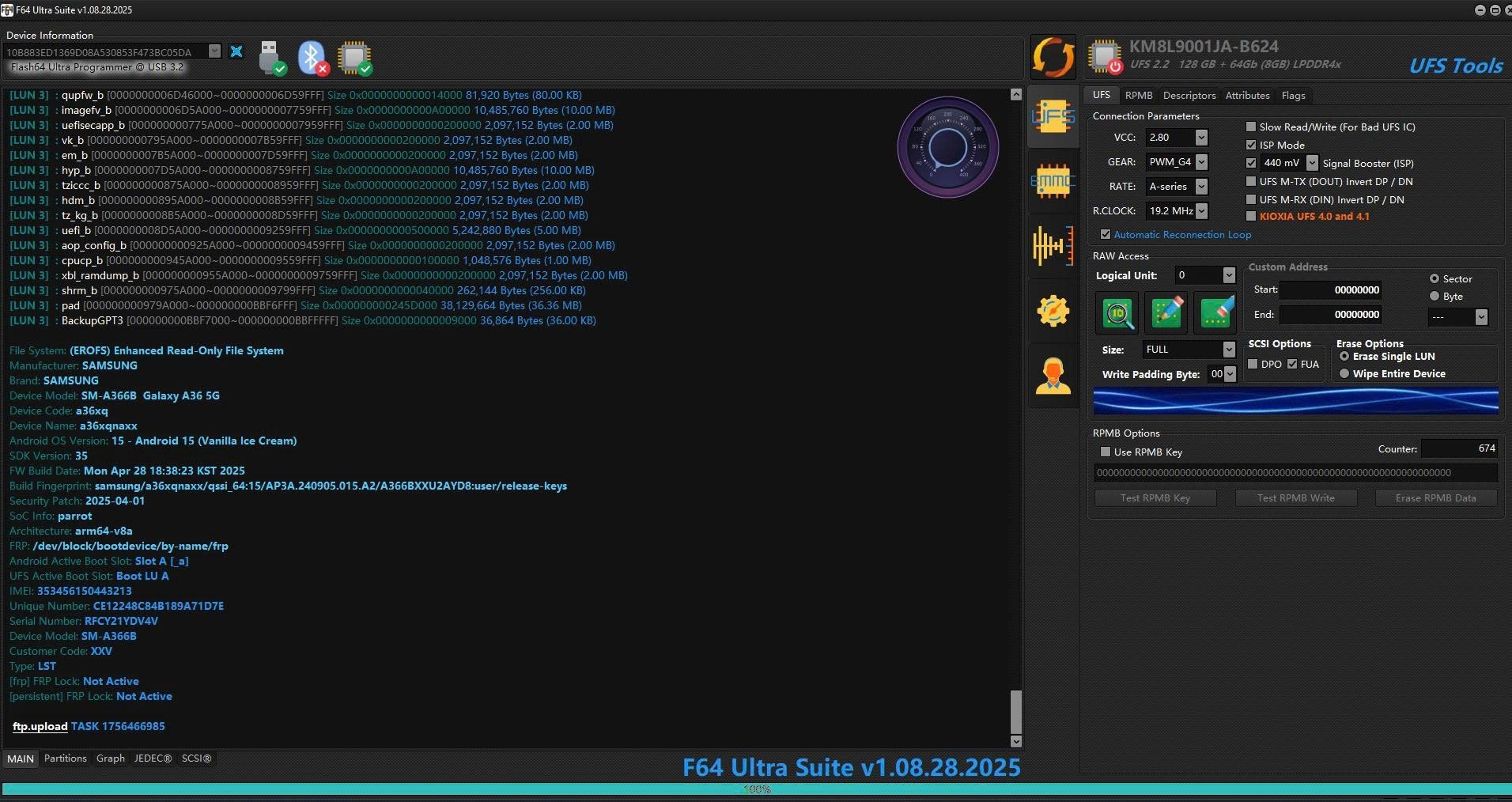Toggle the FUA SCSI option
The image size is (1512, 802).
point(1292,364)
